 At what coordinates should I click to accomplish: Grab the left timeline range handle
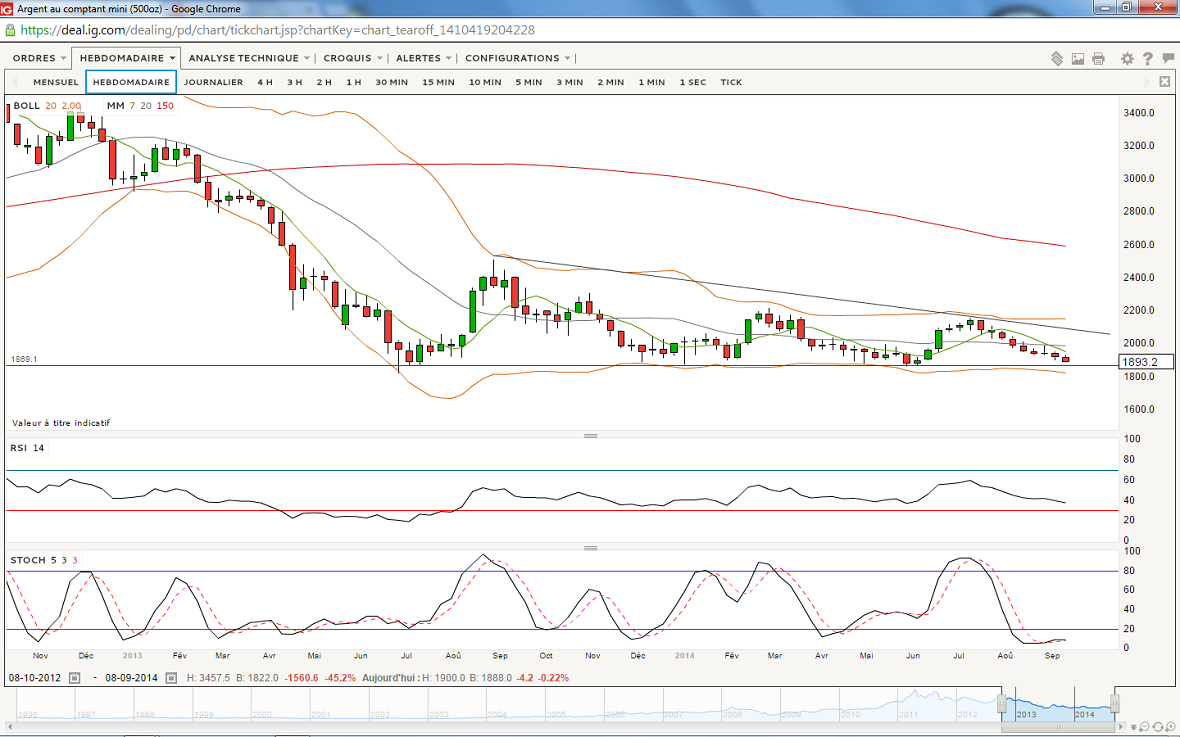tap(1002, 705)
